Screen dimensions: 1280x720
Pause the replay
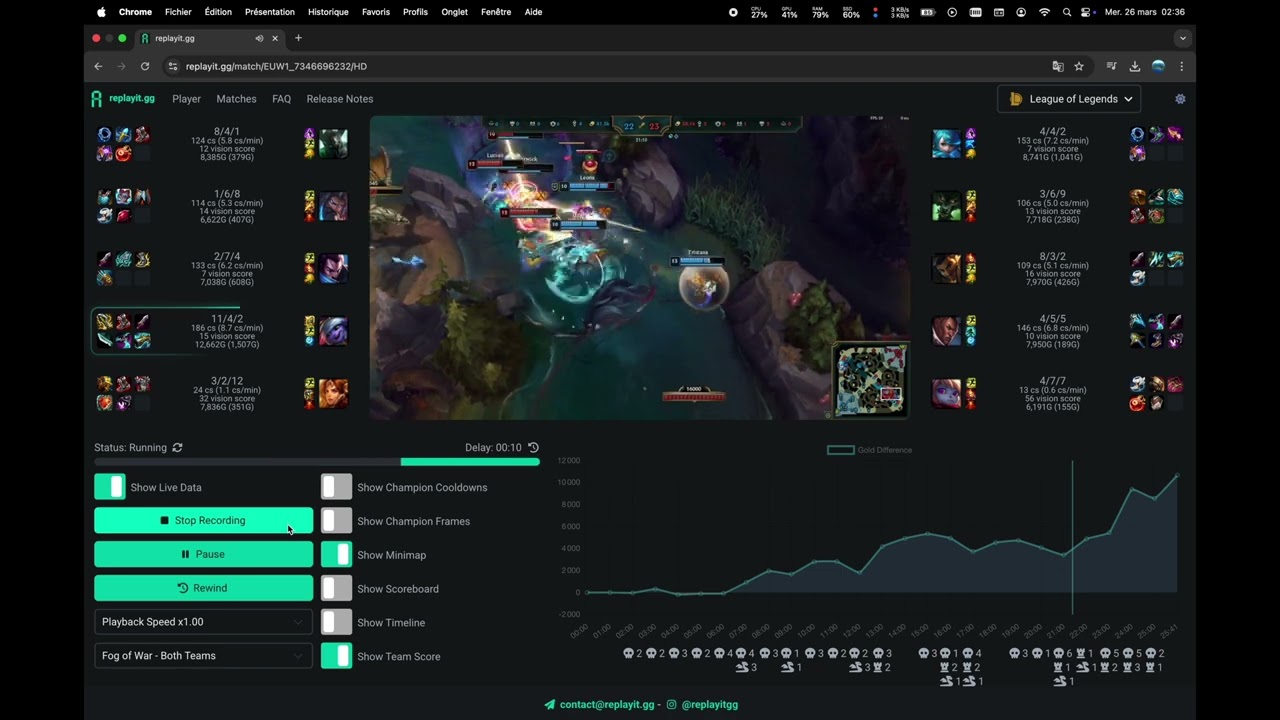(x=203, y=554)
